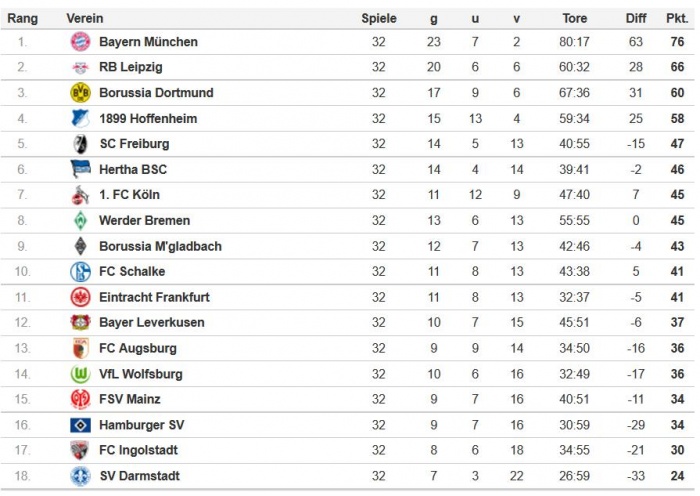This screenshot has height=496, width=700.
Task: Select the FC Schalke club crest
Action: click(x=80, y=271)
